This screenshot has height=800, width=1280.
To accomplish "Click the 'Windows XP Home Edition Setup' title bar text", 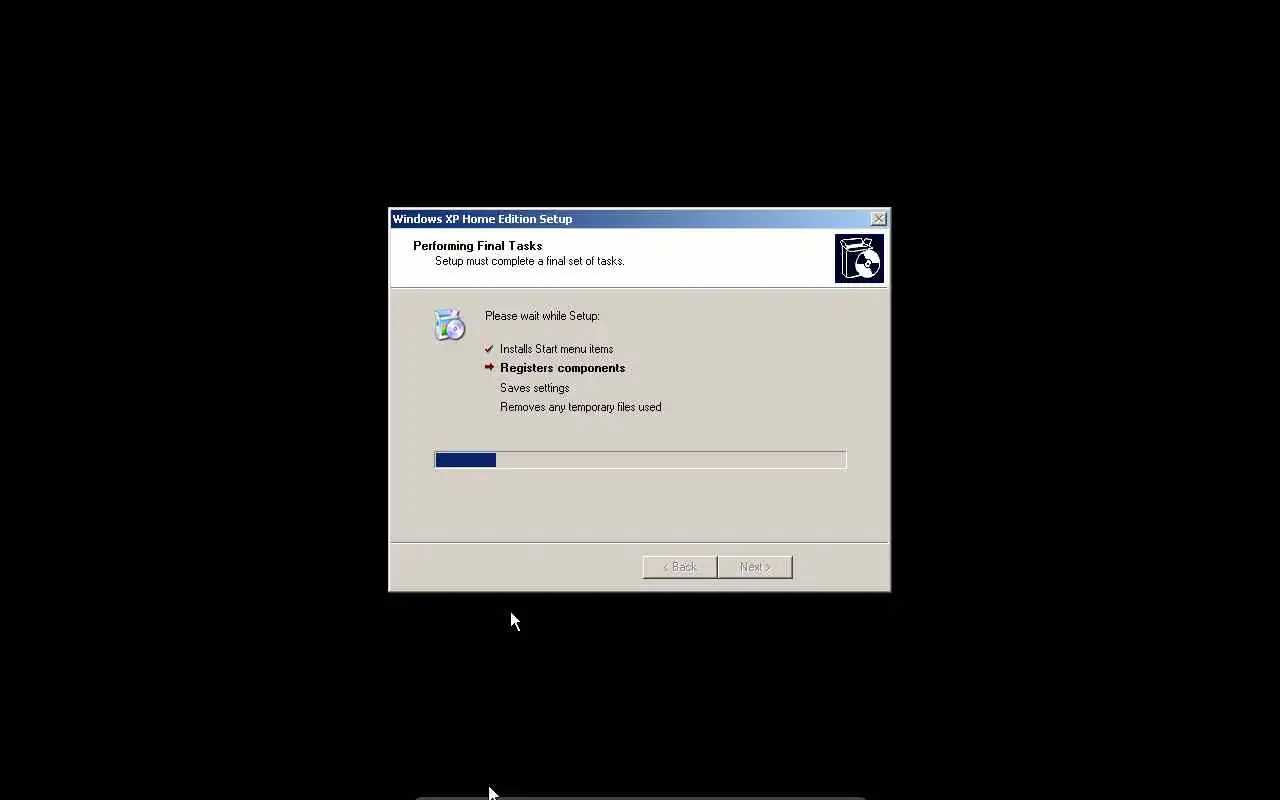I will [x=482, y=219].
